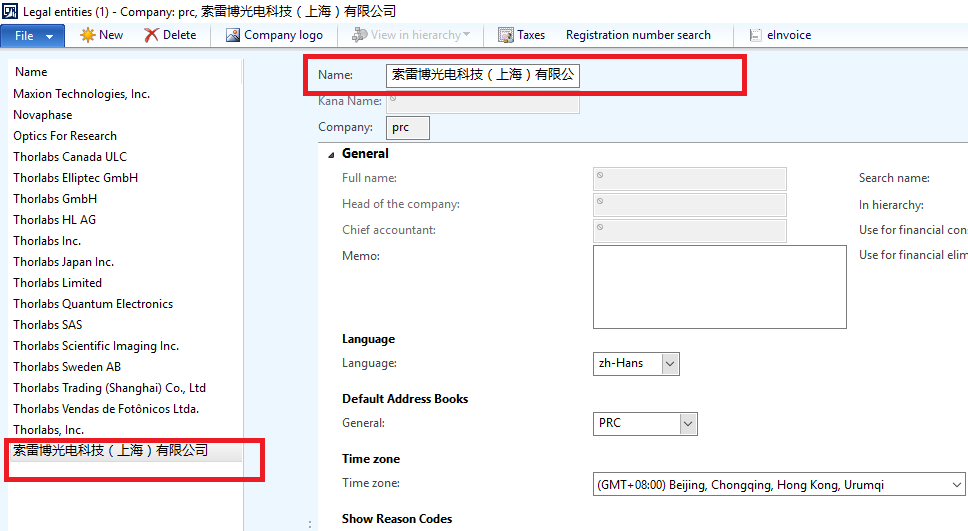Screen dimensions: 968x531
Task: Select Maxion Technologies, Inc. entity
Action: click(x=81, y=94)
